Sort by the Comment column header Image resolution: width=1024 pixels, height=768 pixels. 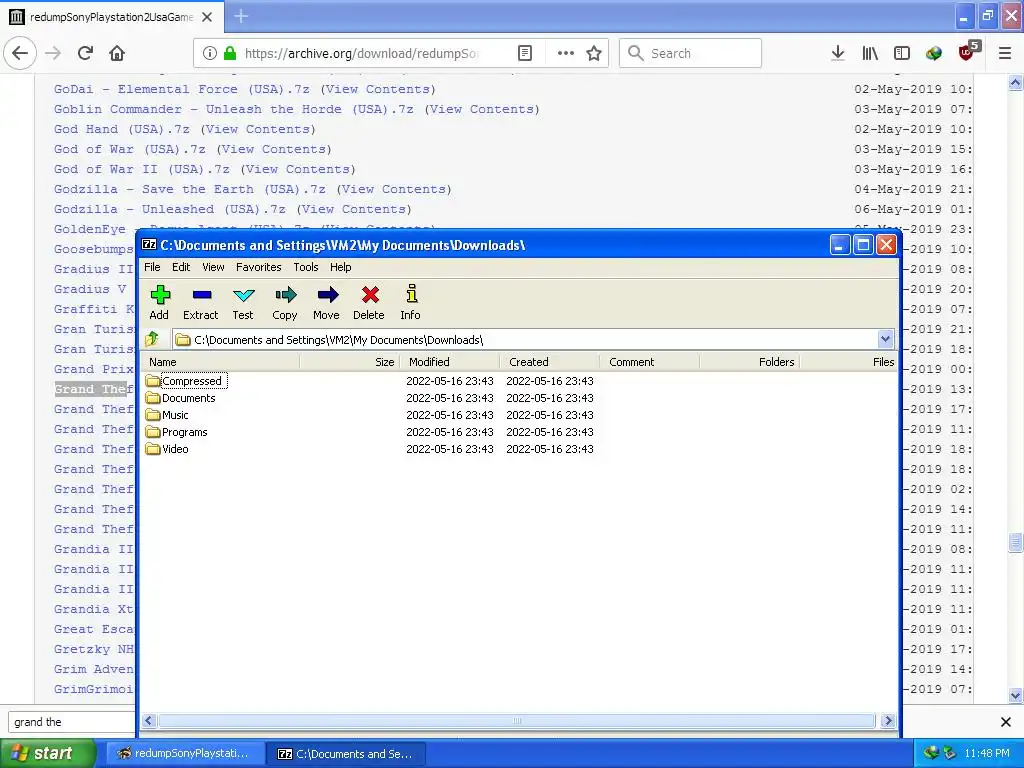649,362
